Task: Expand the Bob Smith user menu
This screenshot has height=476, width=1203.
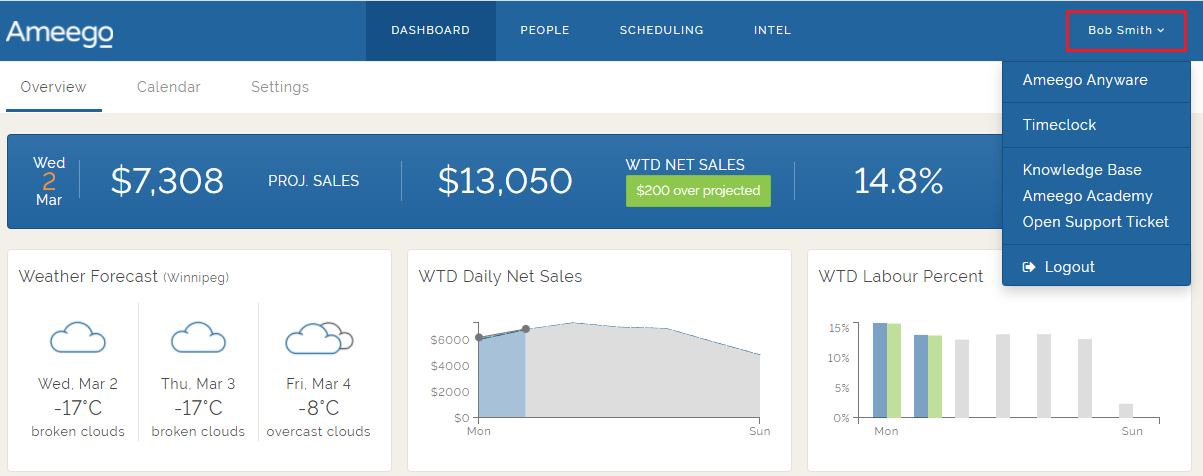Action: click(1126, 30)
